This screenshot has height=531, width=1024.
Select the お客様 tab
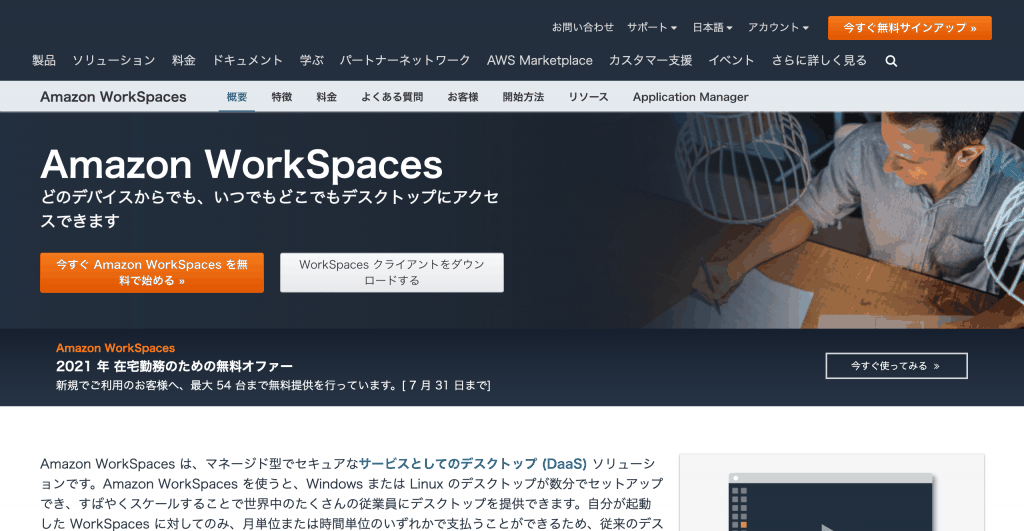coord(463,97)
